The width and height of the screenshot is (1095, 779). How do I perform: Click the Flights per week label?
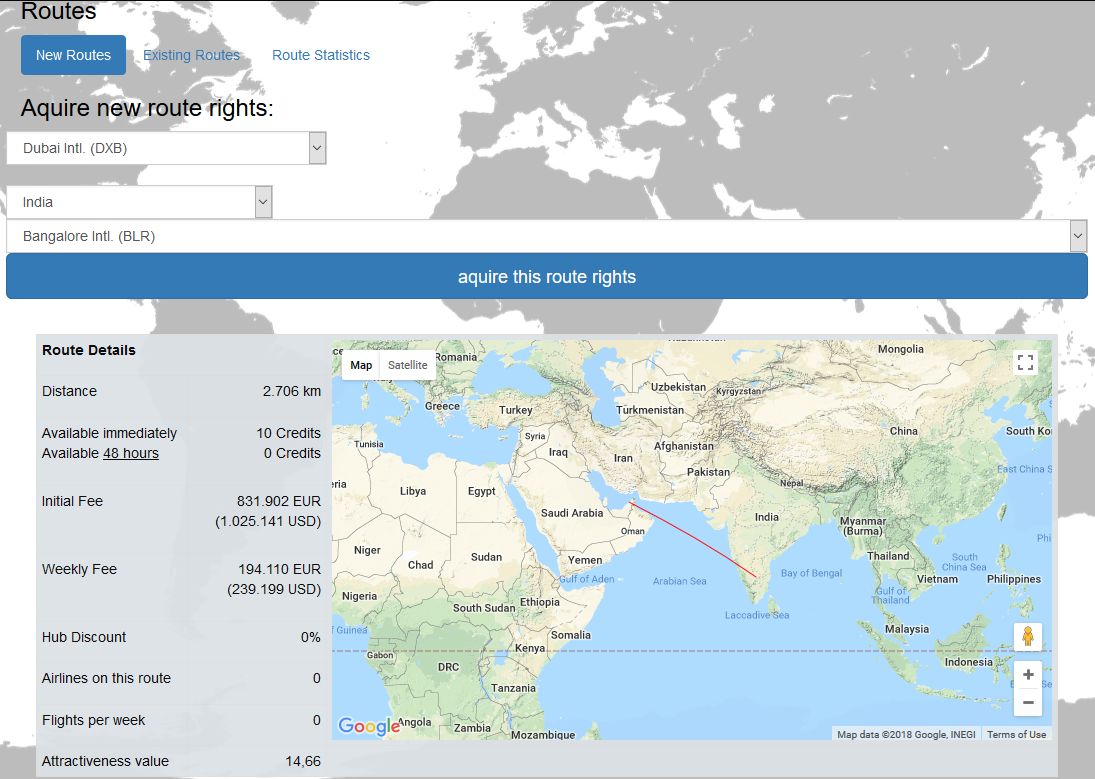tap(94, 720)
